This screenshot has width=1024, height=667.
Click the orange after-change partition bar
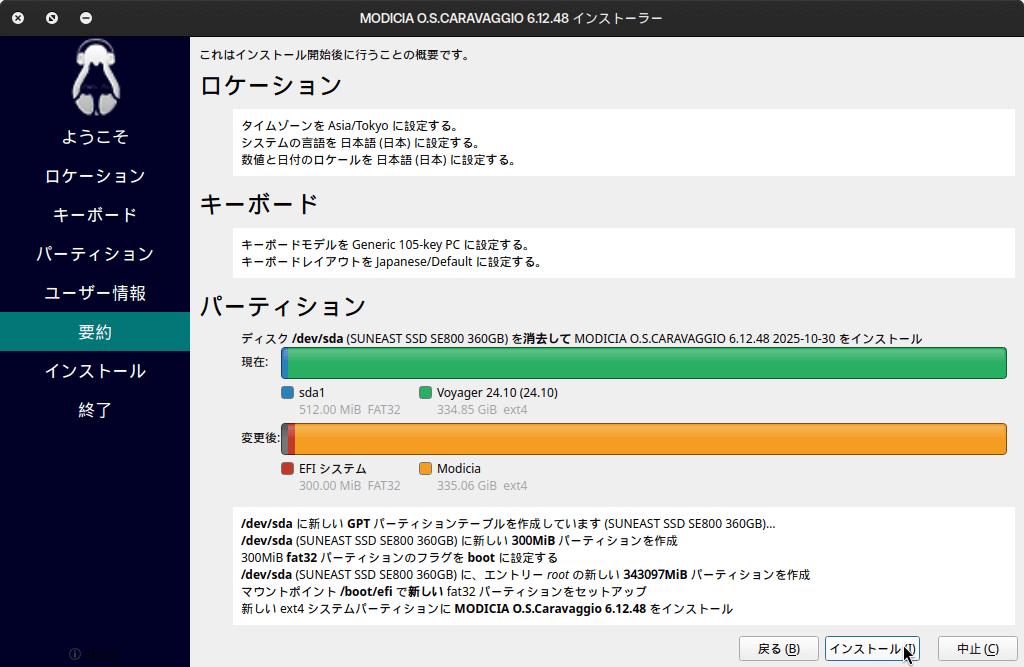pyautogui.click(x=650, y=439)
